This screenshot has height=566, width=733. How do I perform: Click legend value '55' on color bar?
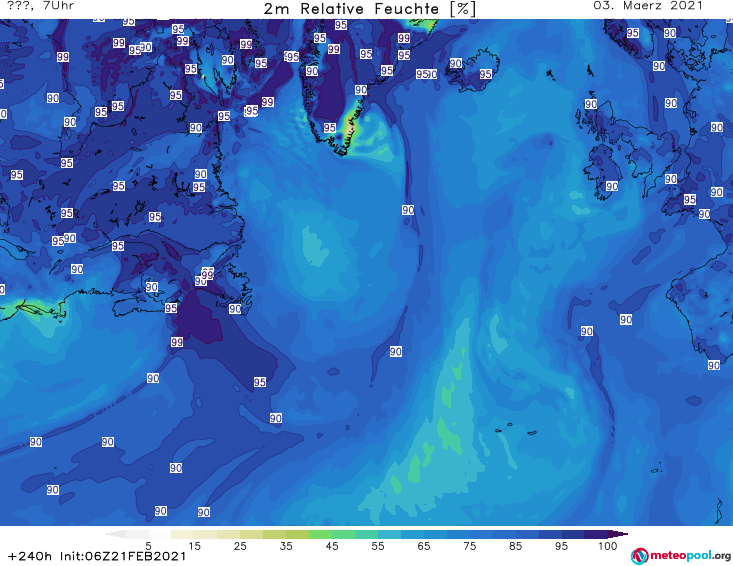pyautogui.click(x=378, y=546)
